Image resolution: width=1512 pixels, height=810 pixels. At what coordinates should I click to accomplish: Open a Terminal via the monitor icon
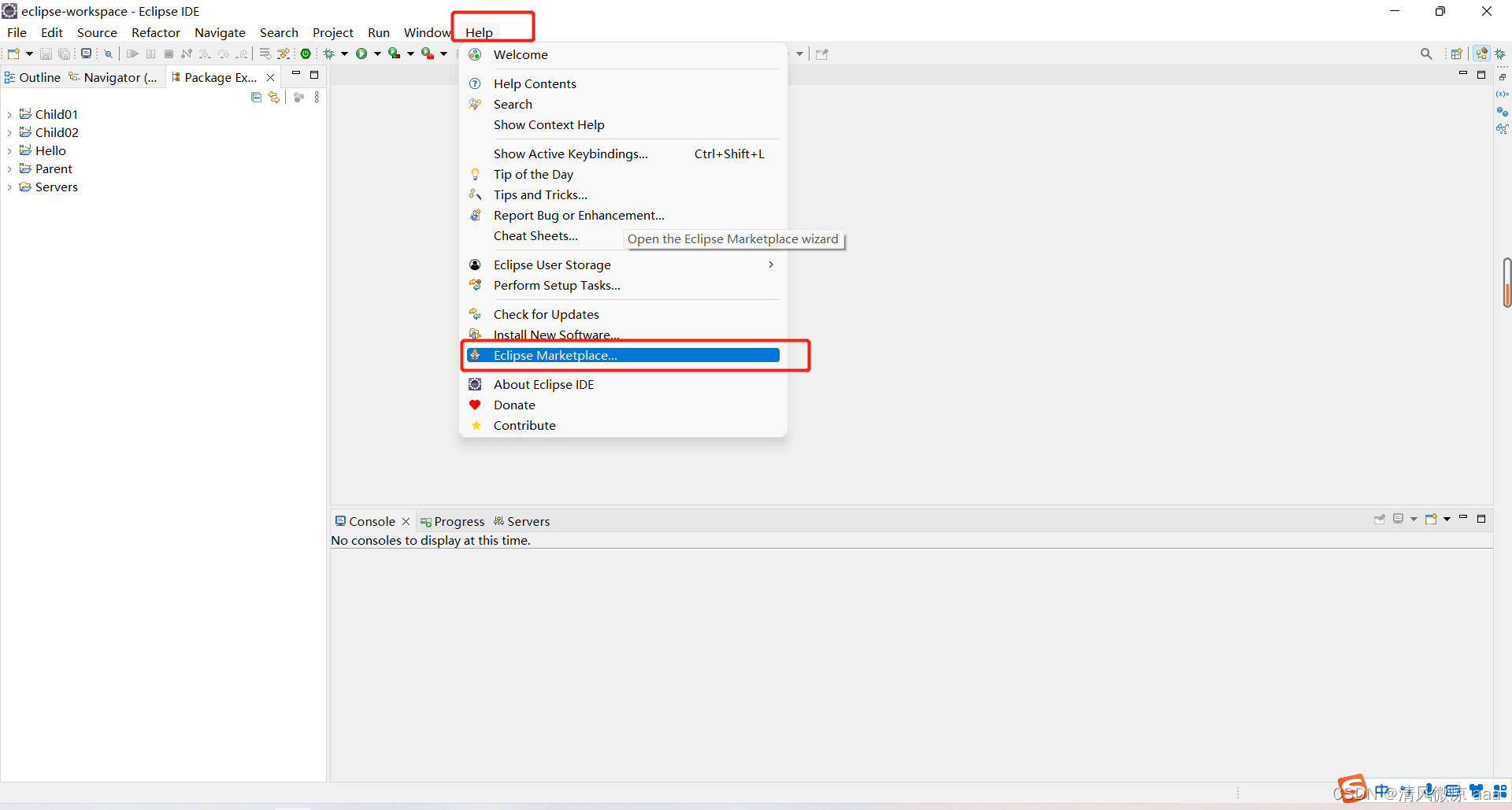pos(86,54)
